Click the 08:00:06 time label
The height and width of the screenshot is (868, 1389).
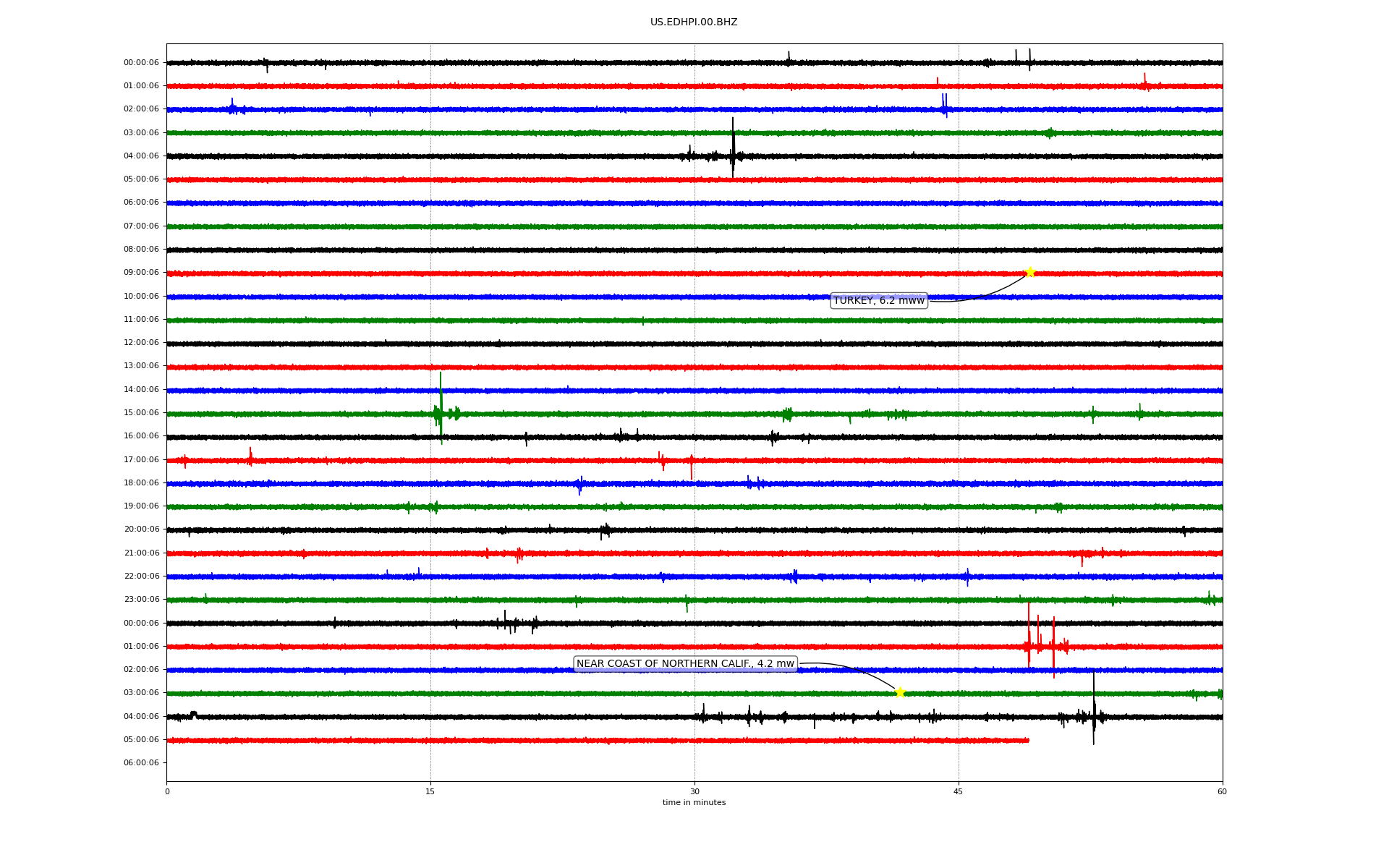pyautogui.click(x=141, y=250)
